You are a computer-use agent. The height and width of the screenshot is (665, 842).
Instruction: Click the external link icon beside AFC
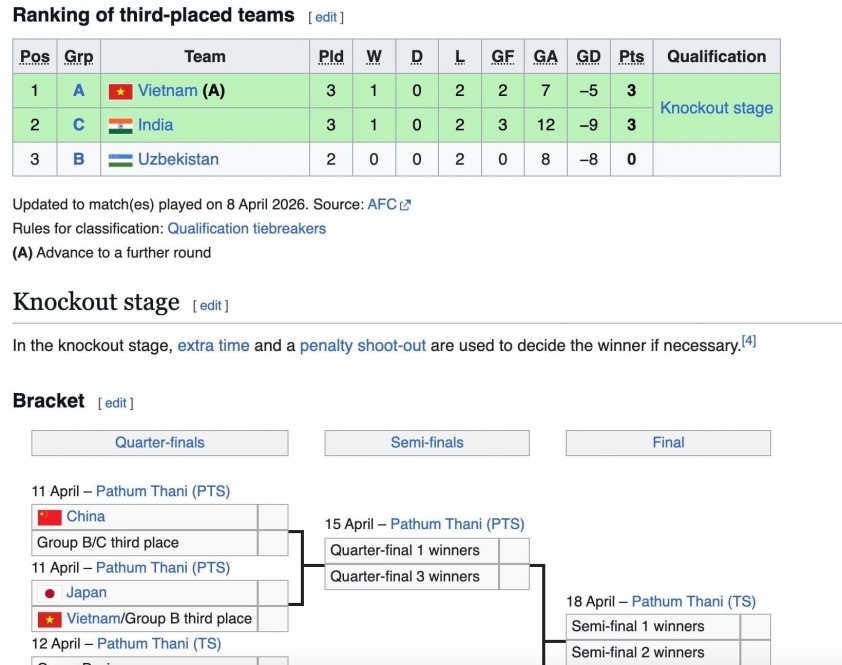coord(405,205)
